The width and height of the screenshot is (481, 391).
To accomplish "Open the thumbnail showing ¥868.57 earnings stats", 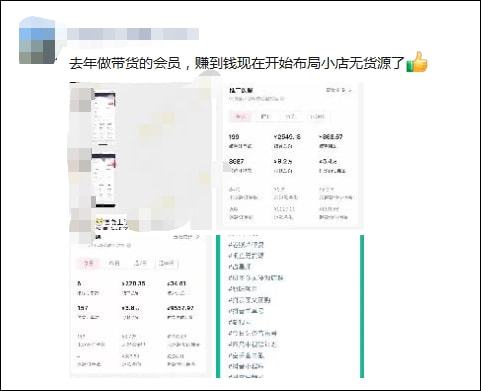I will coord(290,156).
